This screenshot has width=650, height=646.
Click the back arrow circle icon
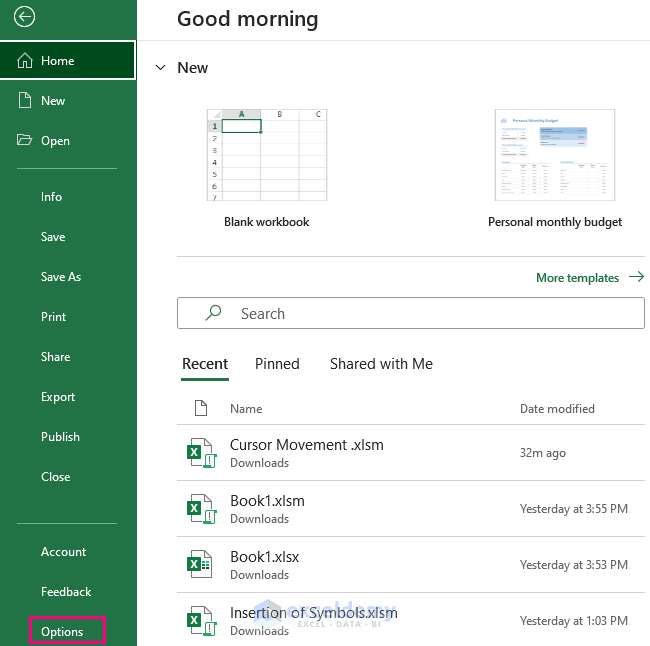26,17
